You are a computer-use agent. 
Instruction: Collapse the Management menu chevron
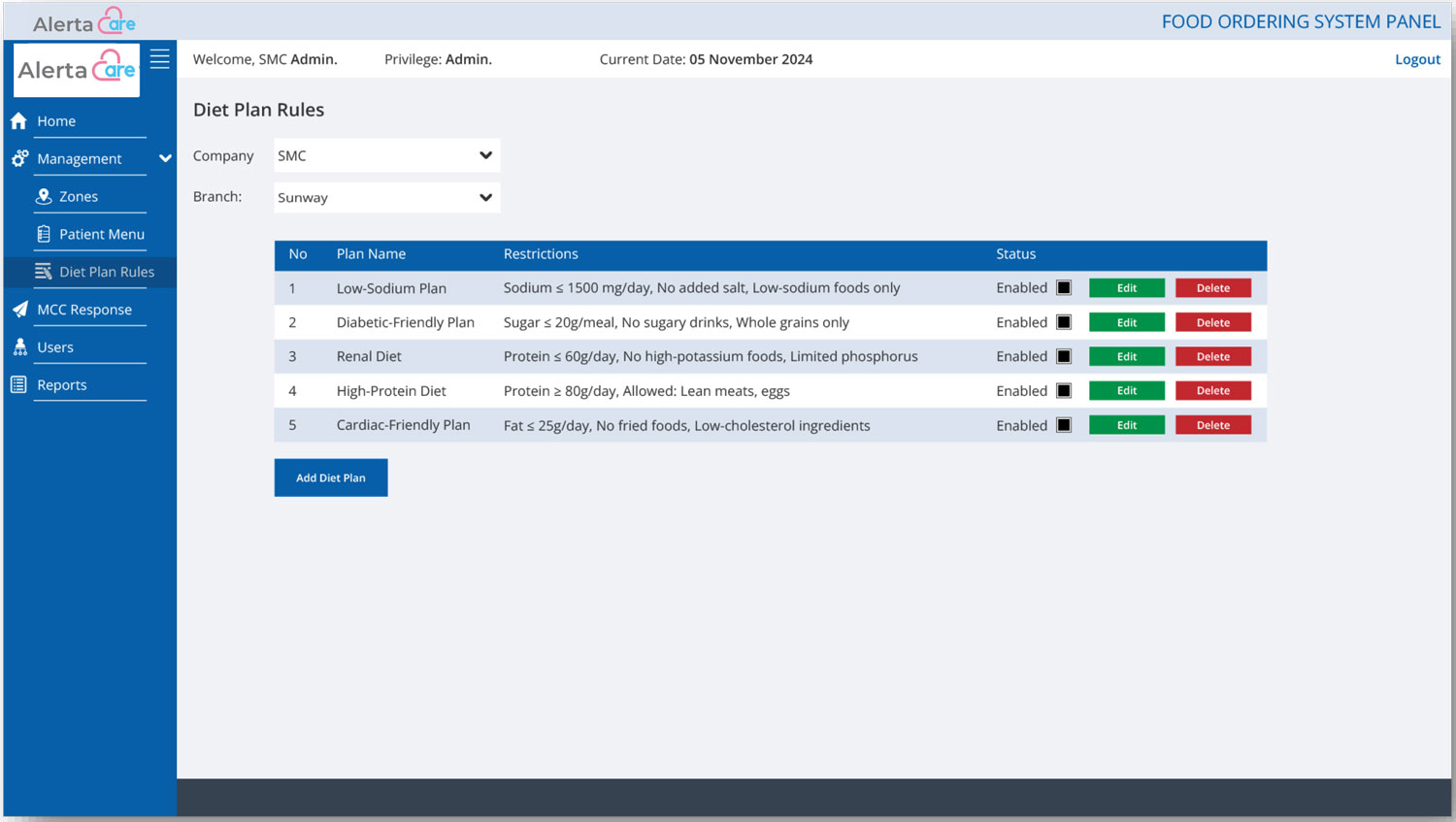pos(165,158)
